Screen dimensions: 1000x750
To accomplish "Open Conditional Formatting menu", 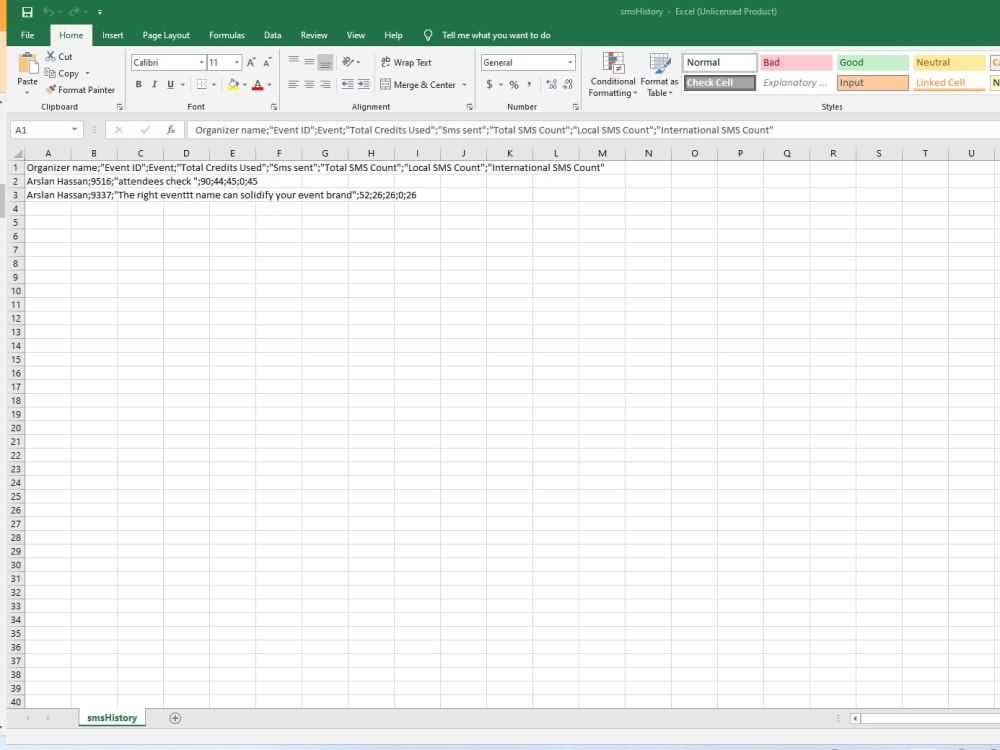I will coord(613,75).
